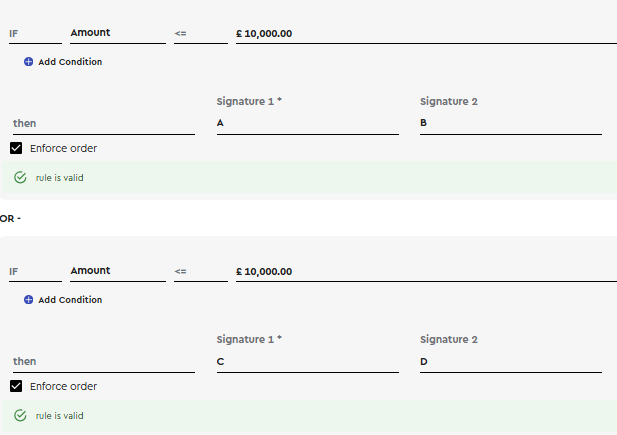Add Condition to the second rule
This screenshot has width=617, height=435.
tap(63, 300)
